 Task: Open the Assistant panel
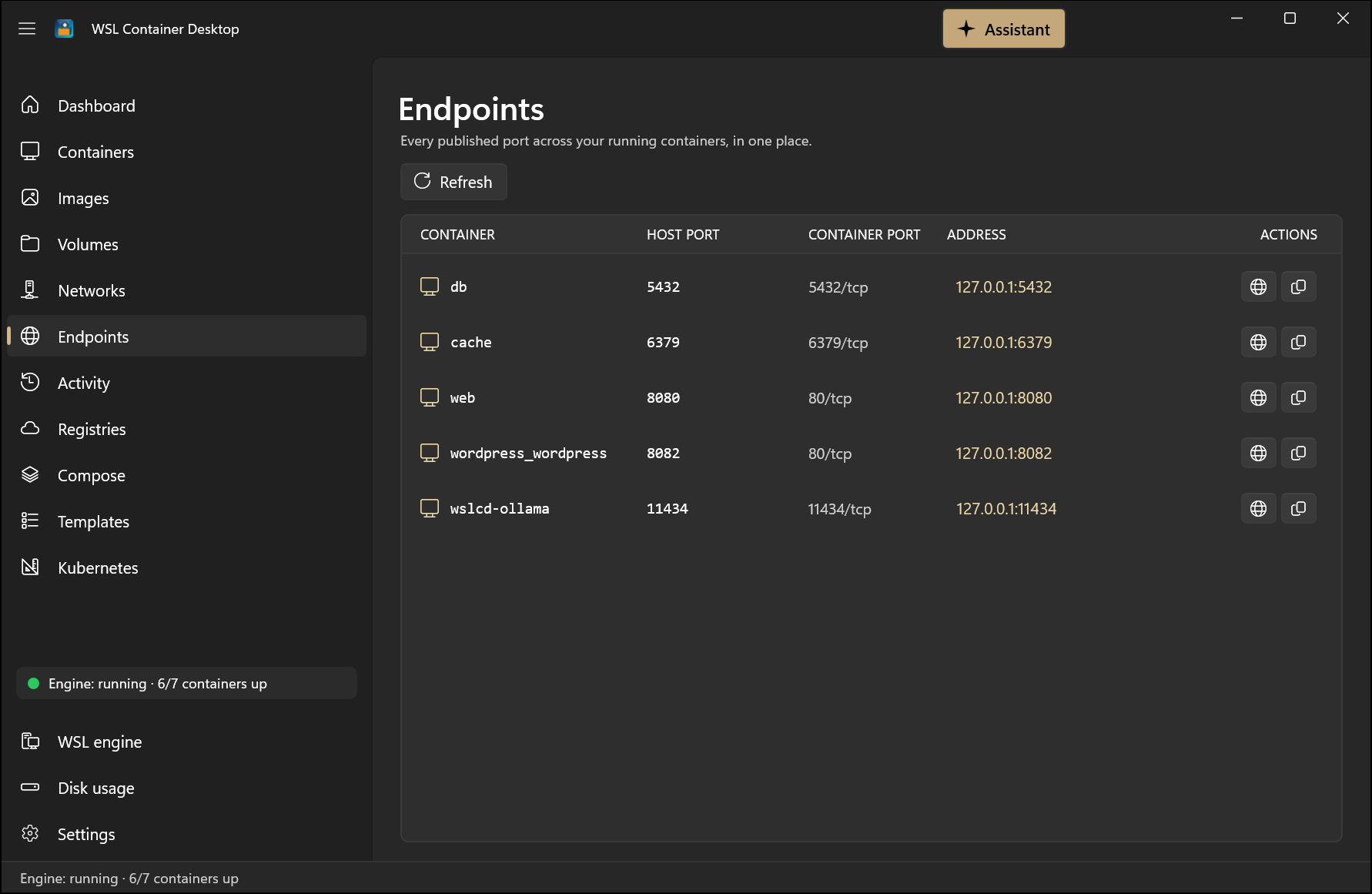[1003, 29]
